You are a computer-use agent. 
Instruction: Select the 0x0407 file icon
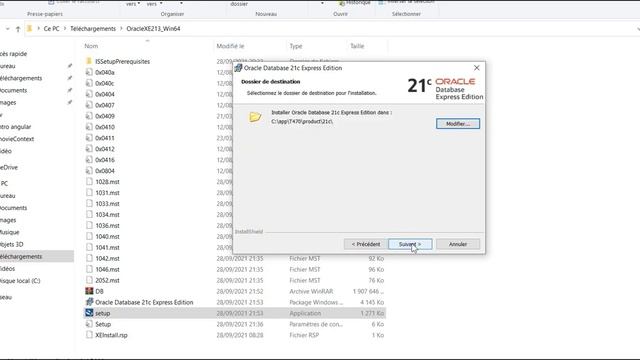pos(89,105)
